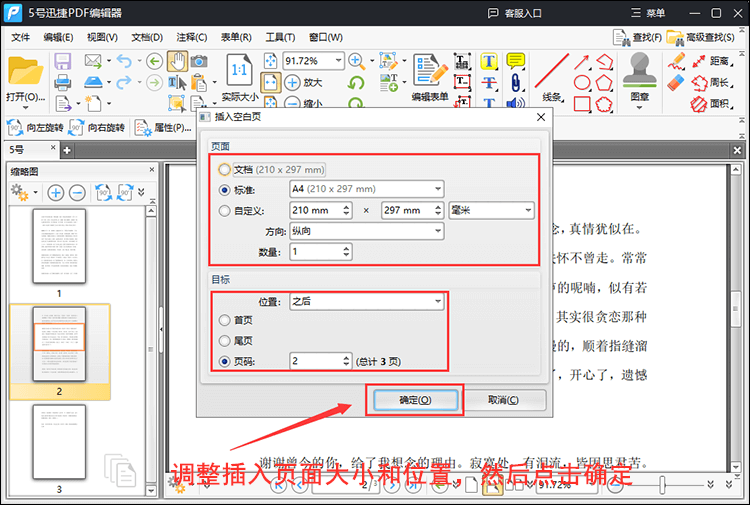The height and width of the screenshot is (505, 750).
Task: Select the rectangle shape tool
Action: pyautogui.click(x=582, y=103)
